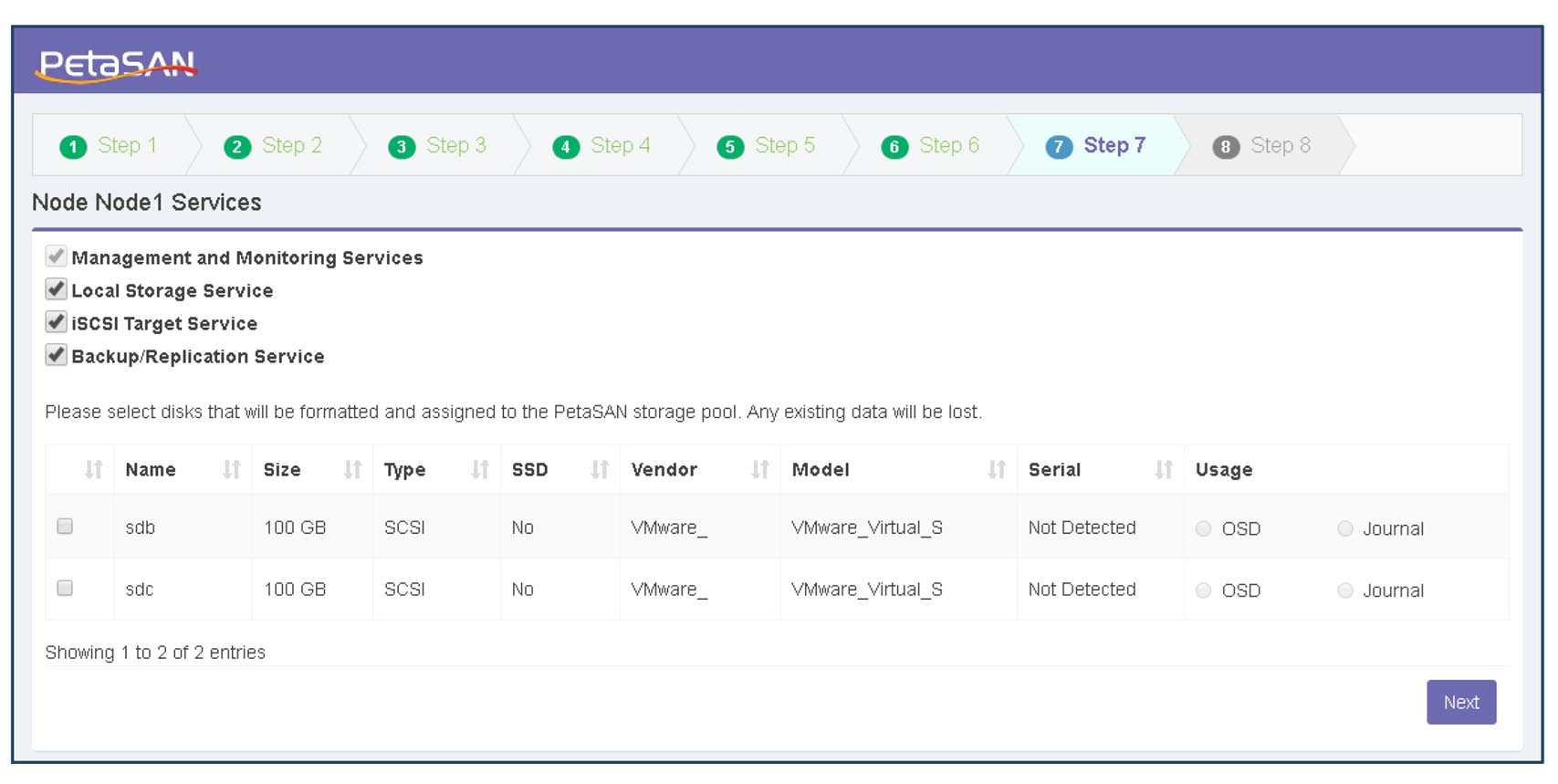Viewport: 1558px width, 784px height.
Task: Uncheck Local Storage Service checkbox
Action: (x=57, y=290)
